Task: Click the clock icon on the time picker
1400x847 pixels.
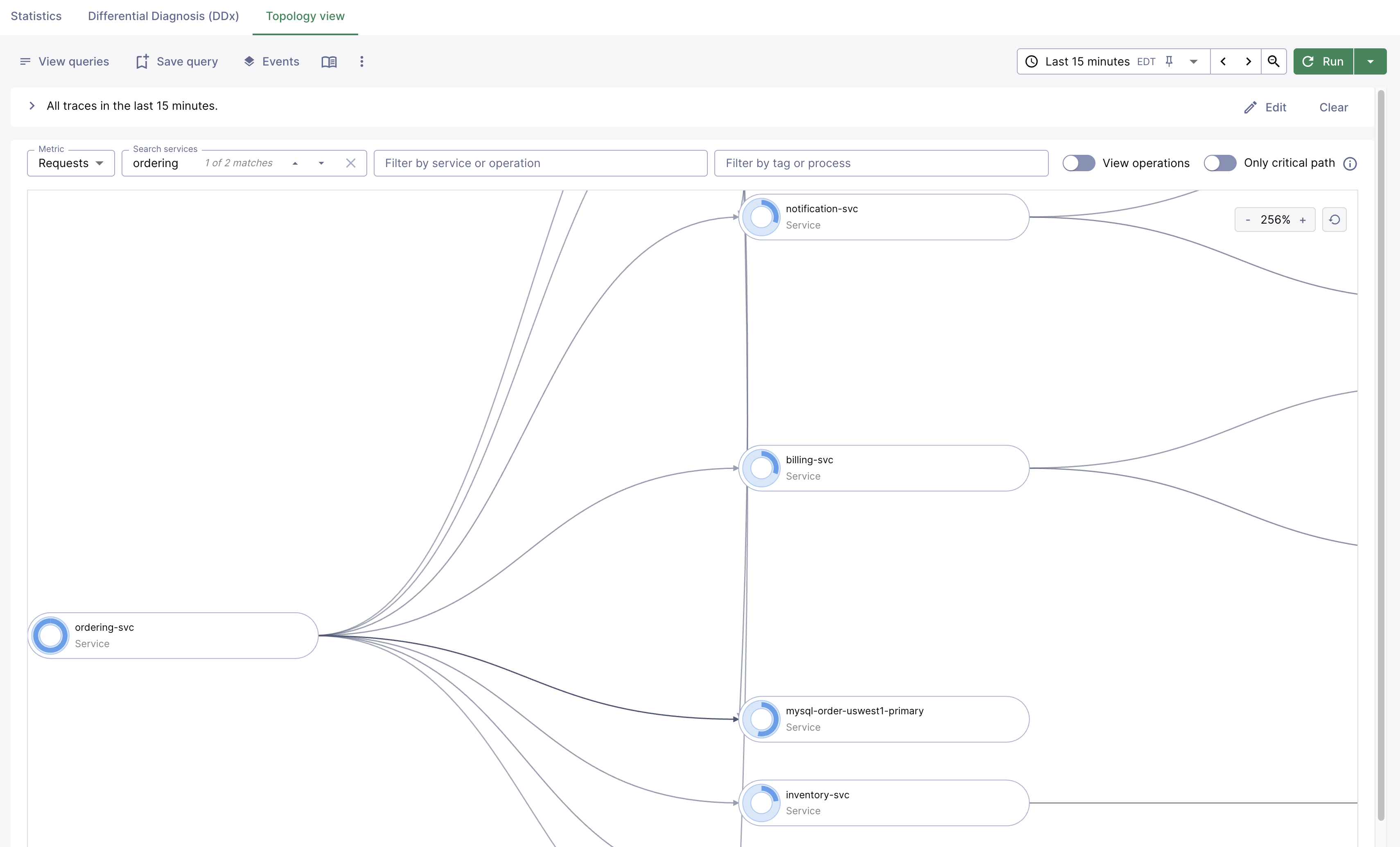Action: click(1032, 61)
